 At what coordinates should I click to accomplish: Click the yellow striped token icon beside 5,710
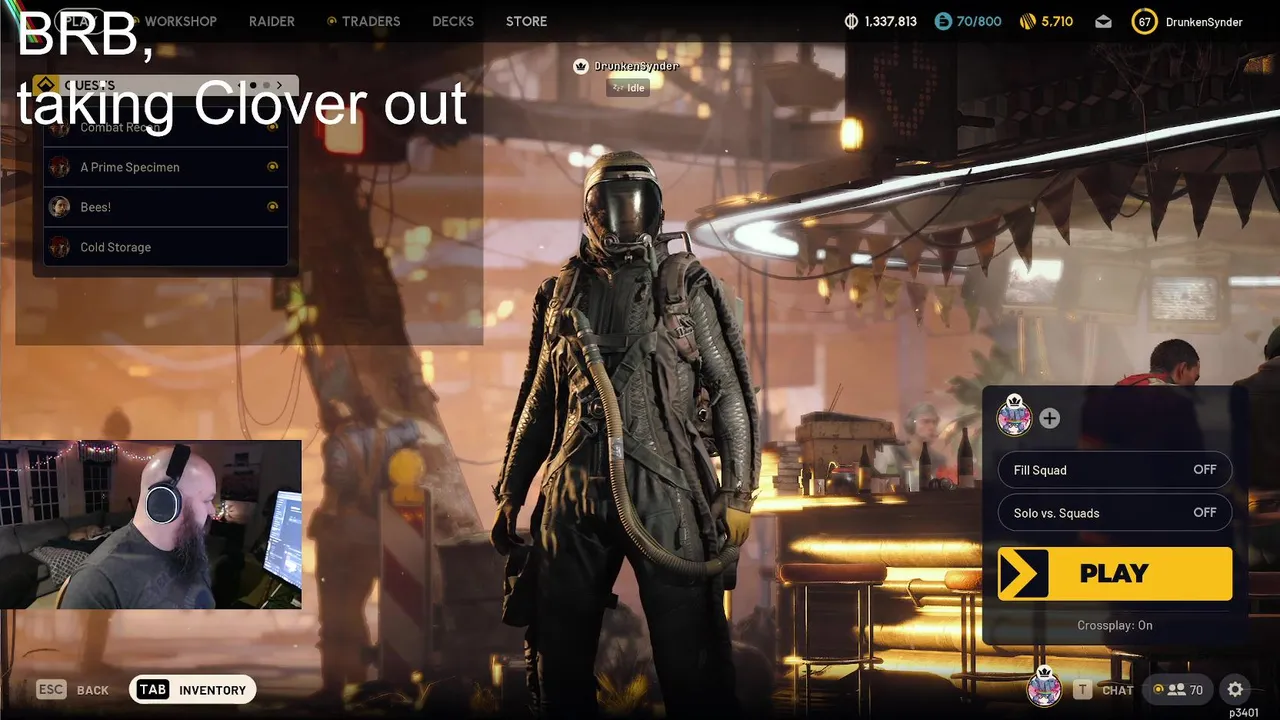click(x=1027, y=21)
